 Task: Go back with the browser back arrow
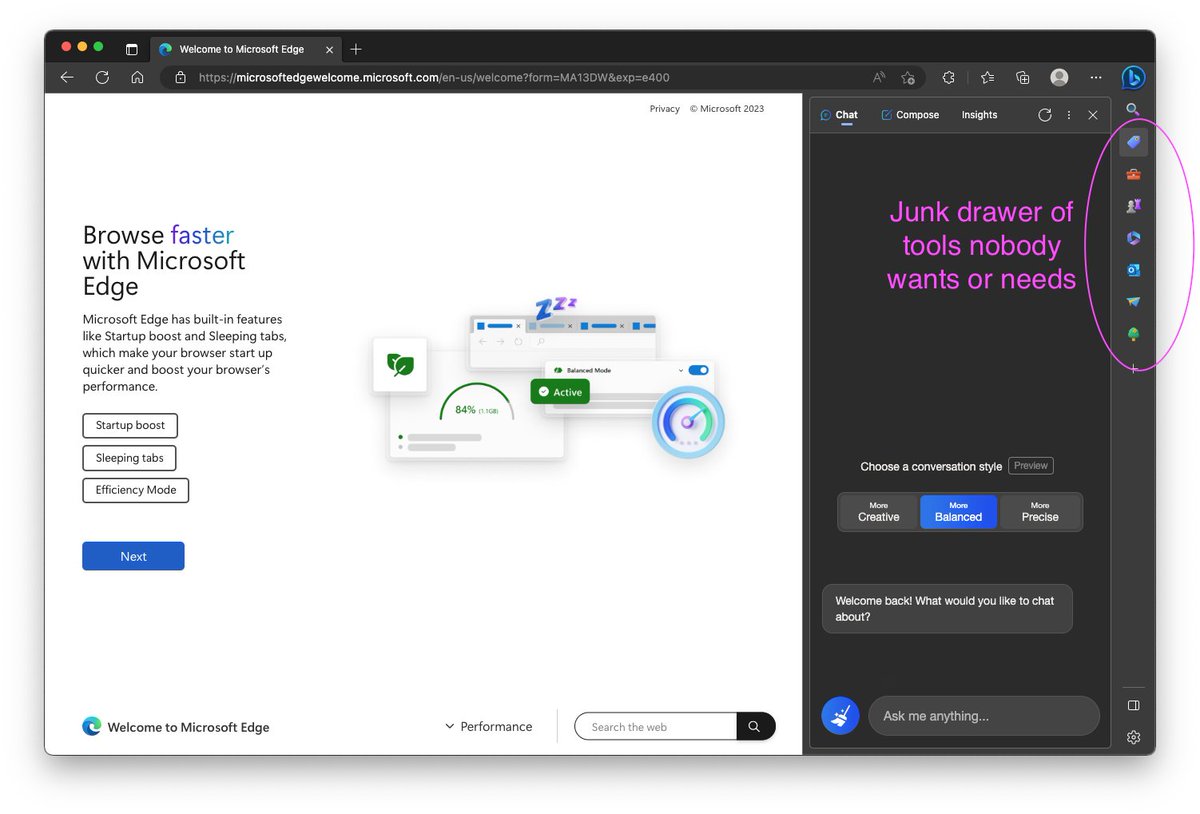point(67,77)
